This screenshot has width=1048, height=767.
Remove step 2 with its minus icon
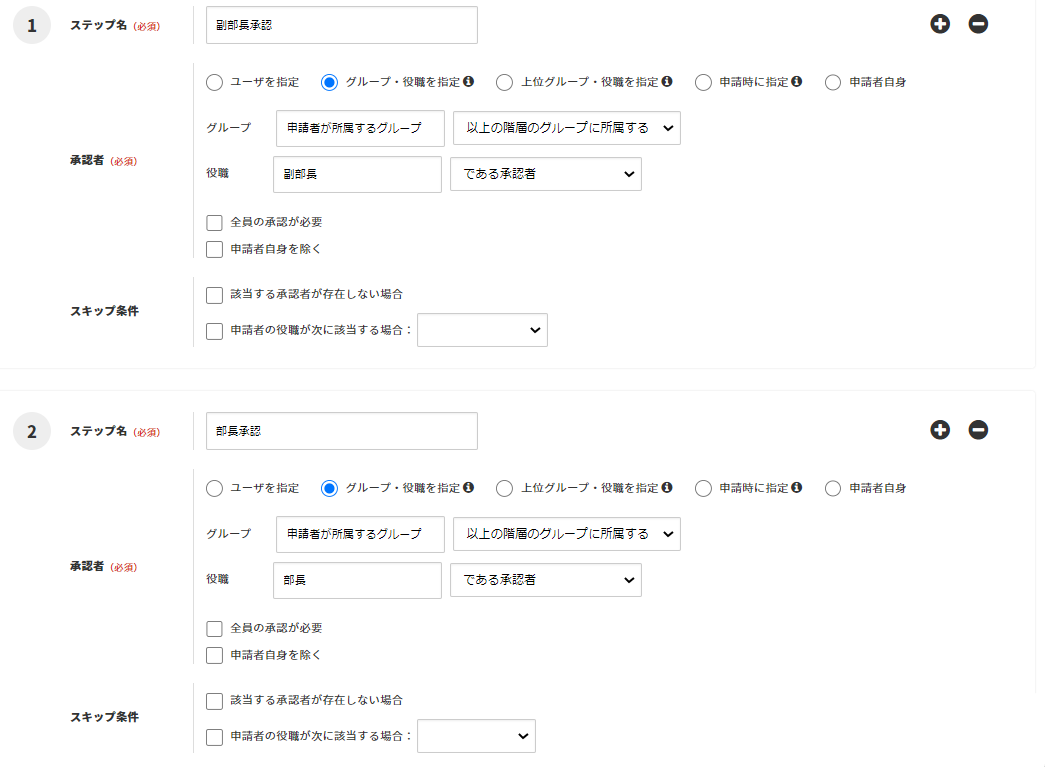978,430
